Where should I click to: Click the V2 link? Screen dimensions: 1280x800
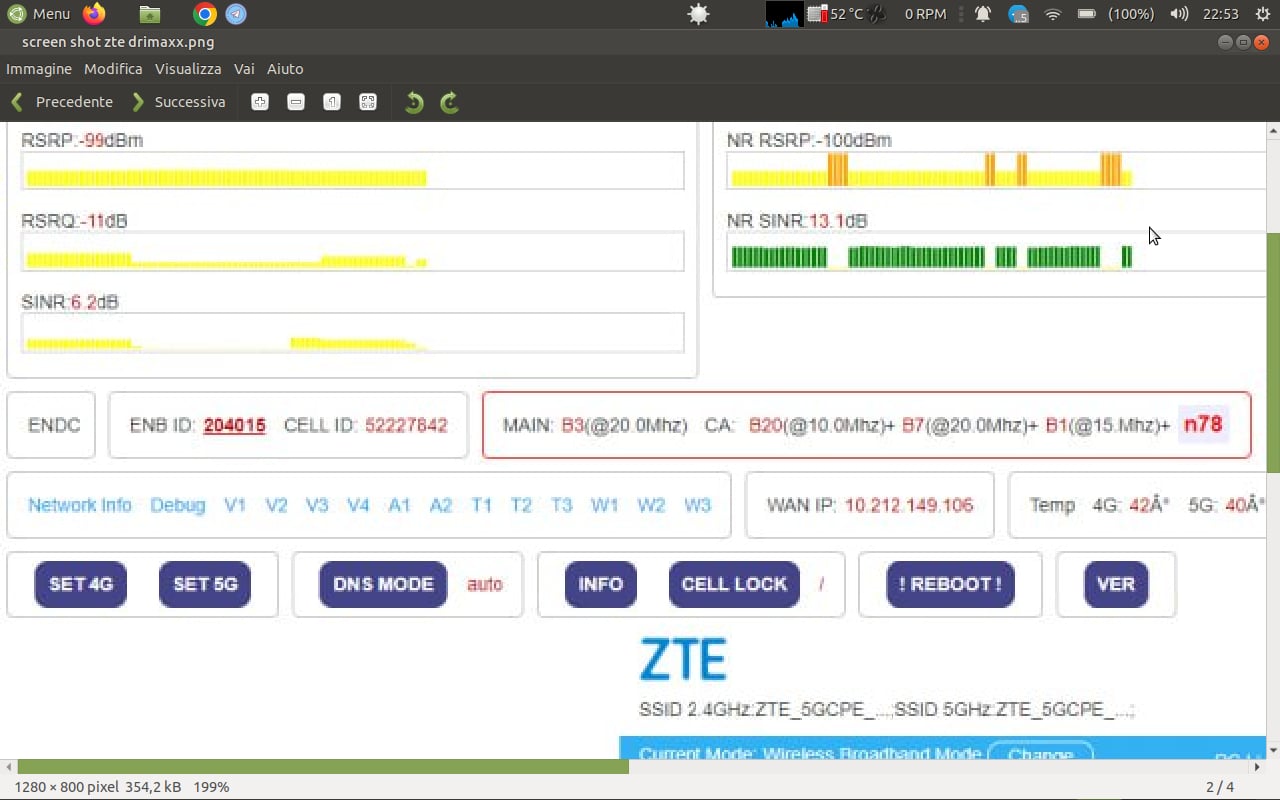click(276, 505)
